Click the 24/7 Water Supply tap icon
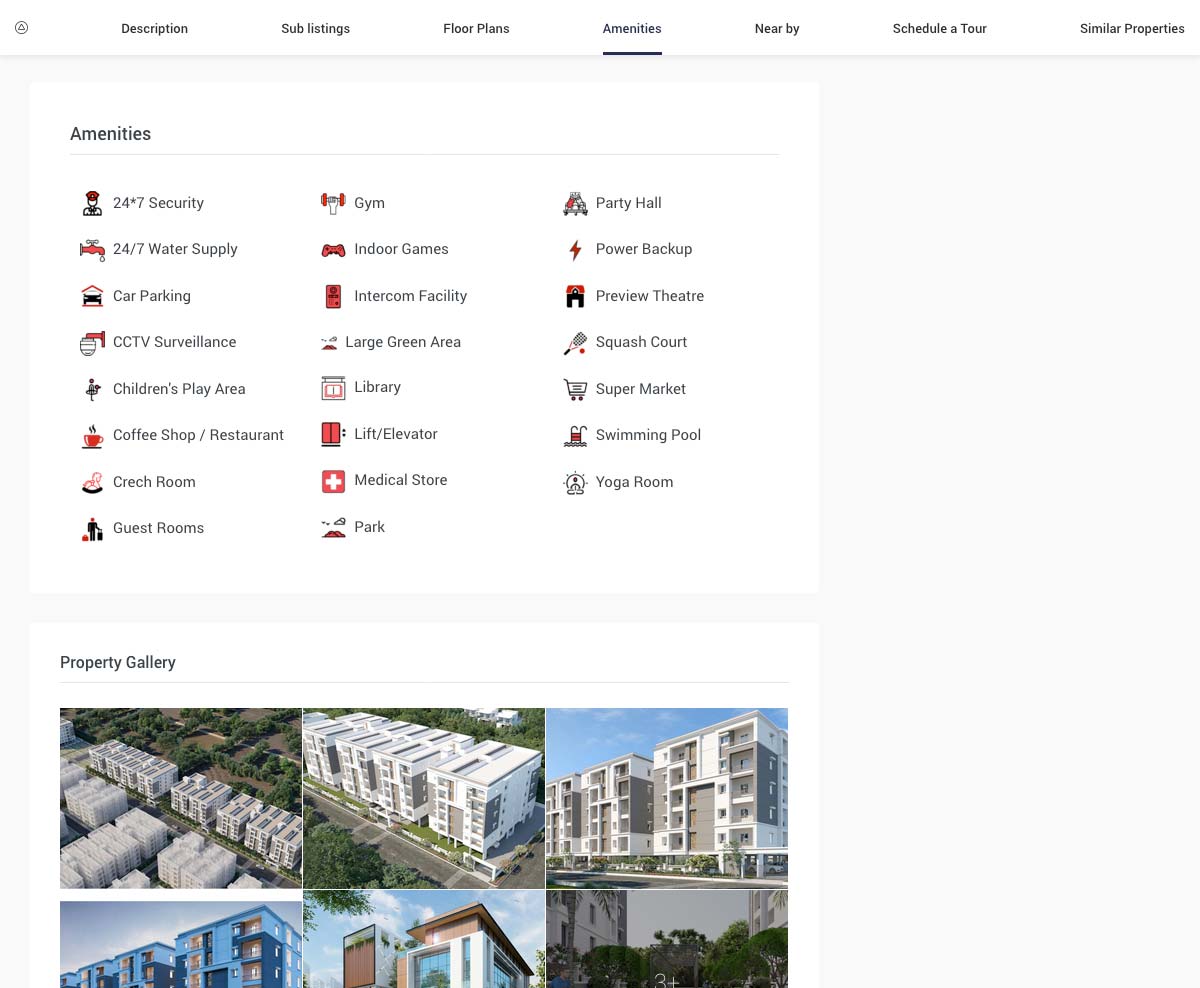This screenshot has width=1200, height=988. pyautogui.click(x=92, y=249)
